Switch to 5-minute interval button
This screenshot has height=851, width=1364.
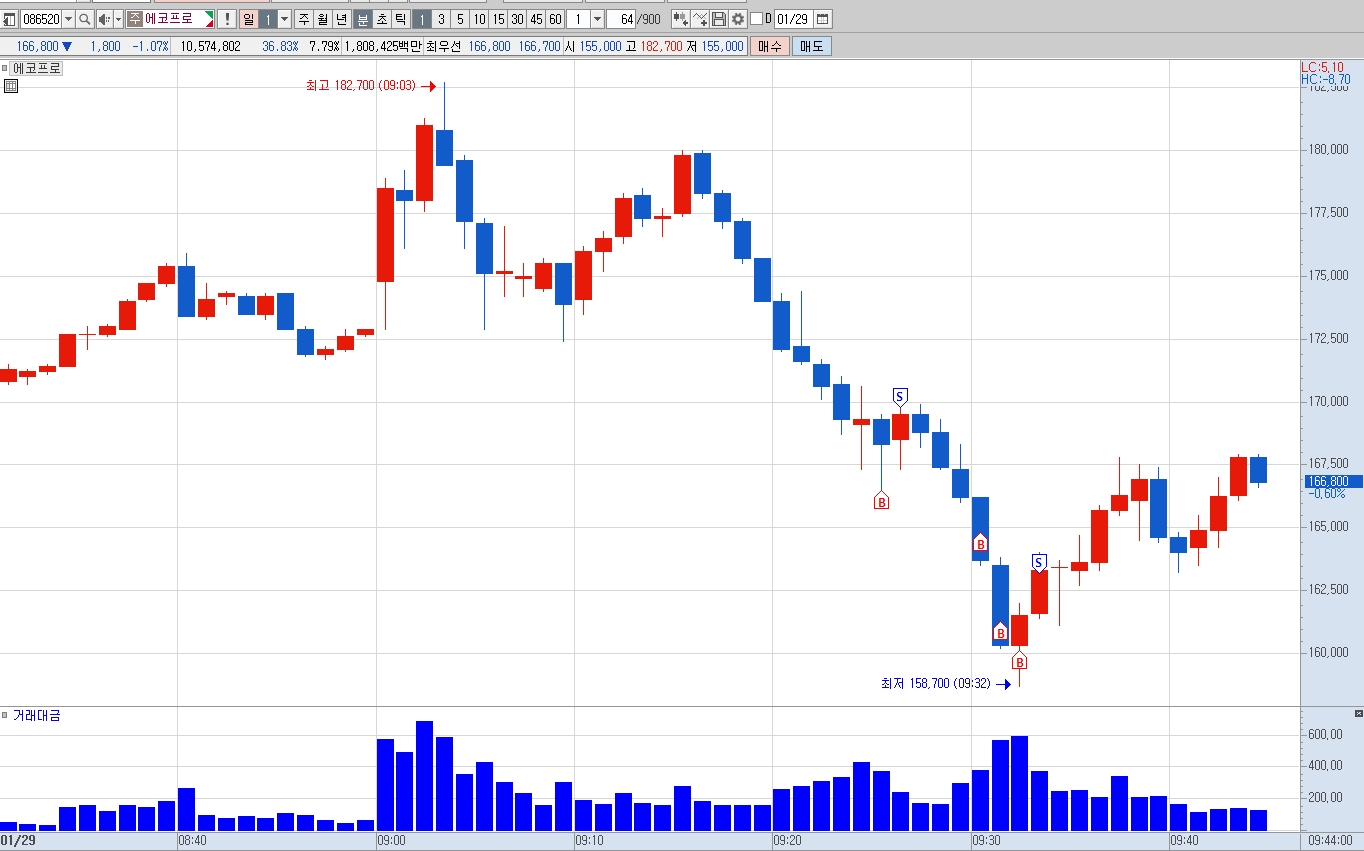point(460,19)
